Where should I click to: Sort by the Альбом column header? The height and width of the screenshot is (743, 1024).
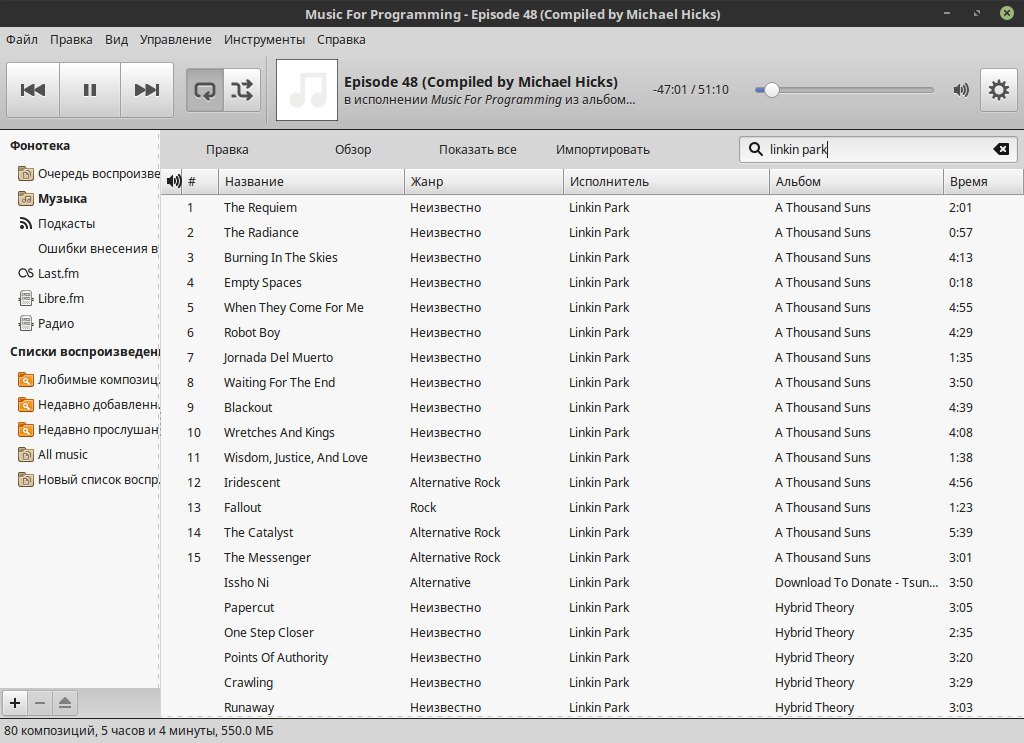[x=856, y=182]
